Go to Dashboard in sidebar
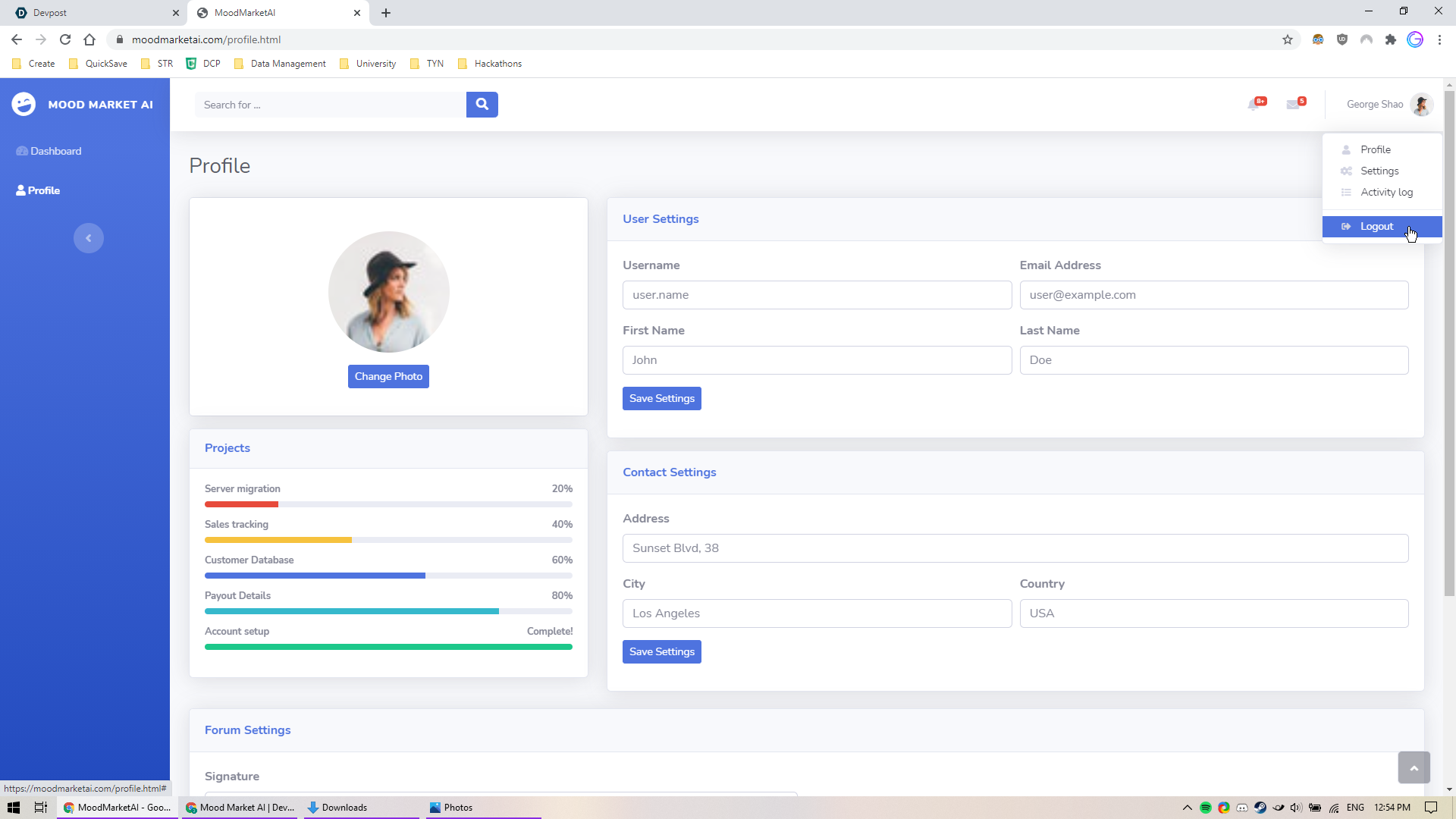Viewport: 1456px width, 819px height. point(55,152)
